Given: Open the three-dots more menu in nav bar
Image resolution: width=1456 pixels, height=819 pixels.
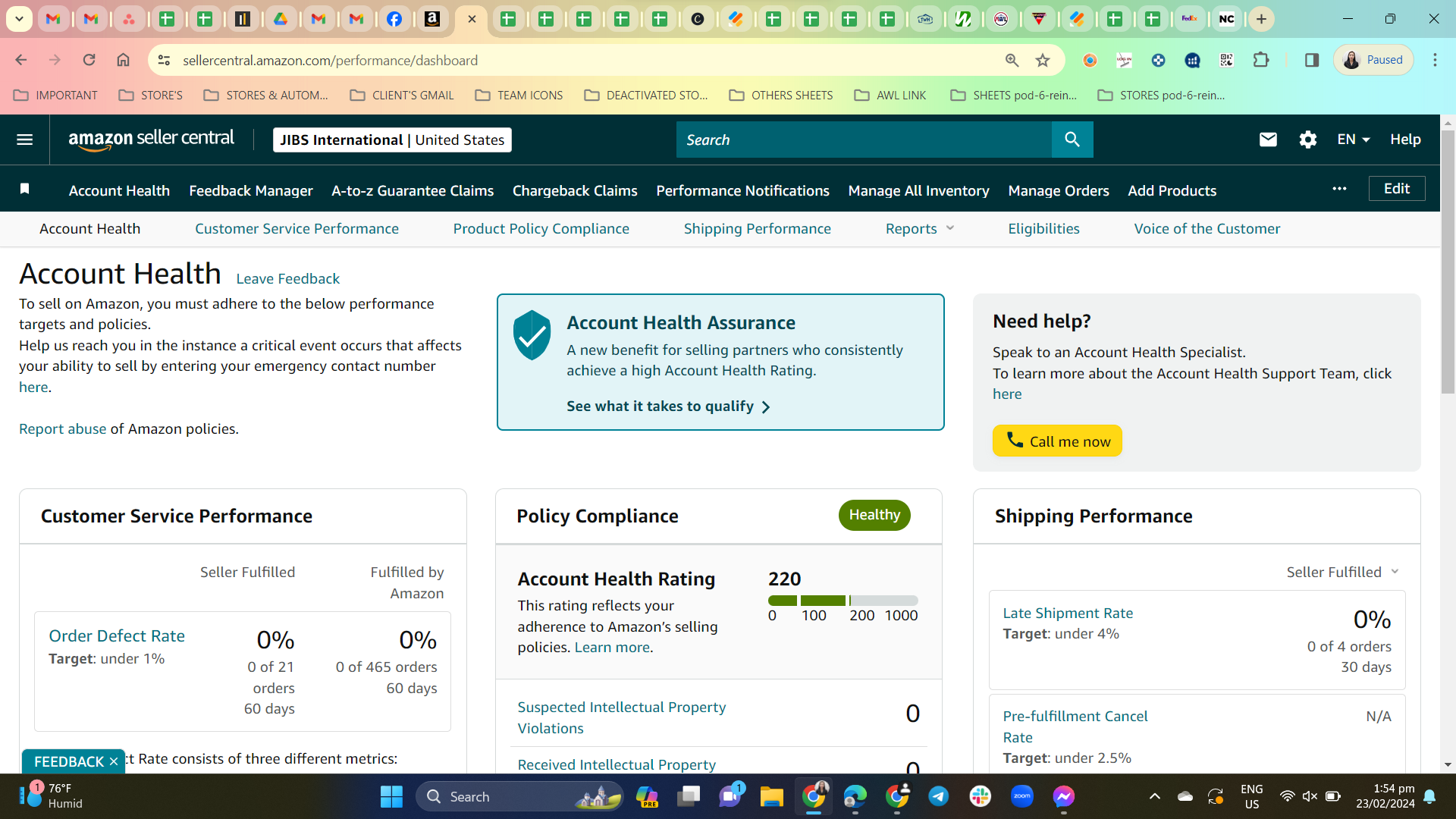Looking at the screenshot, I should click(x=1339, y=189).
